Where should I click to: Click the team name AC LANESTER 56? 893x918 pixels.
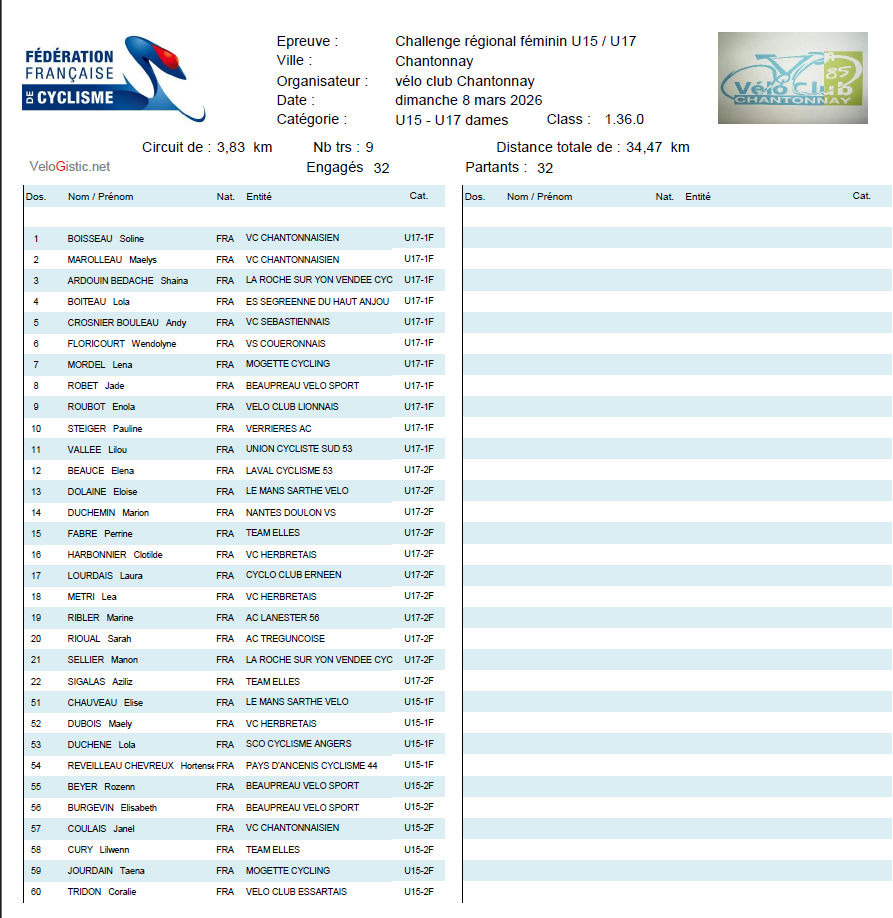pos(283,618)
